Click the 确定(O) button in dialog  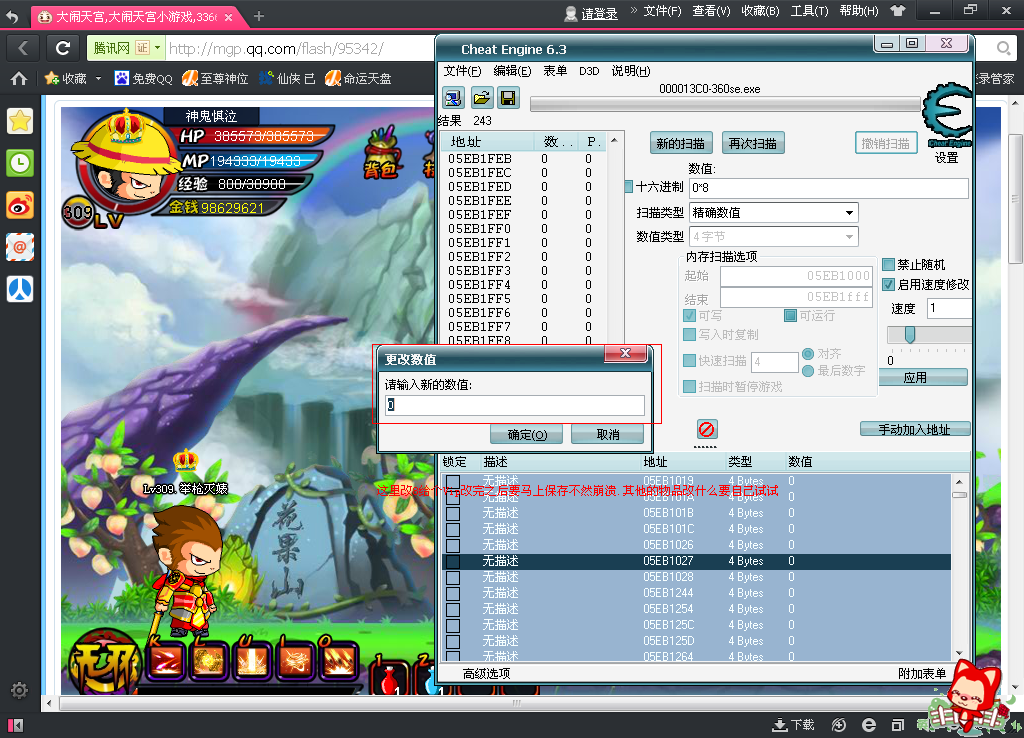click(x=527, y=435)
